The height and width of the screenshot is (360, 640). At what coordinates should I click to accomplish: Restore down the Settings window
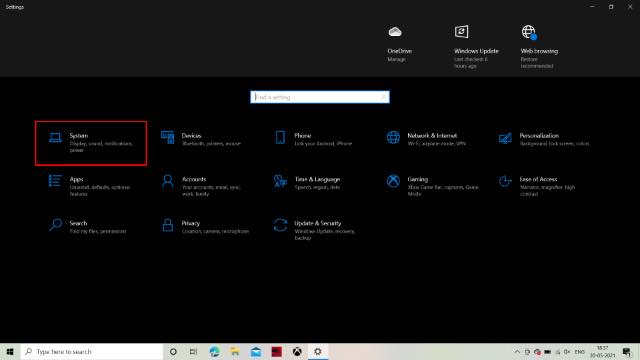(611, 7)
